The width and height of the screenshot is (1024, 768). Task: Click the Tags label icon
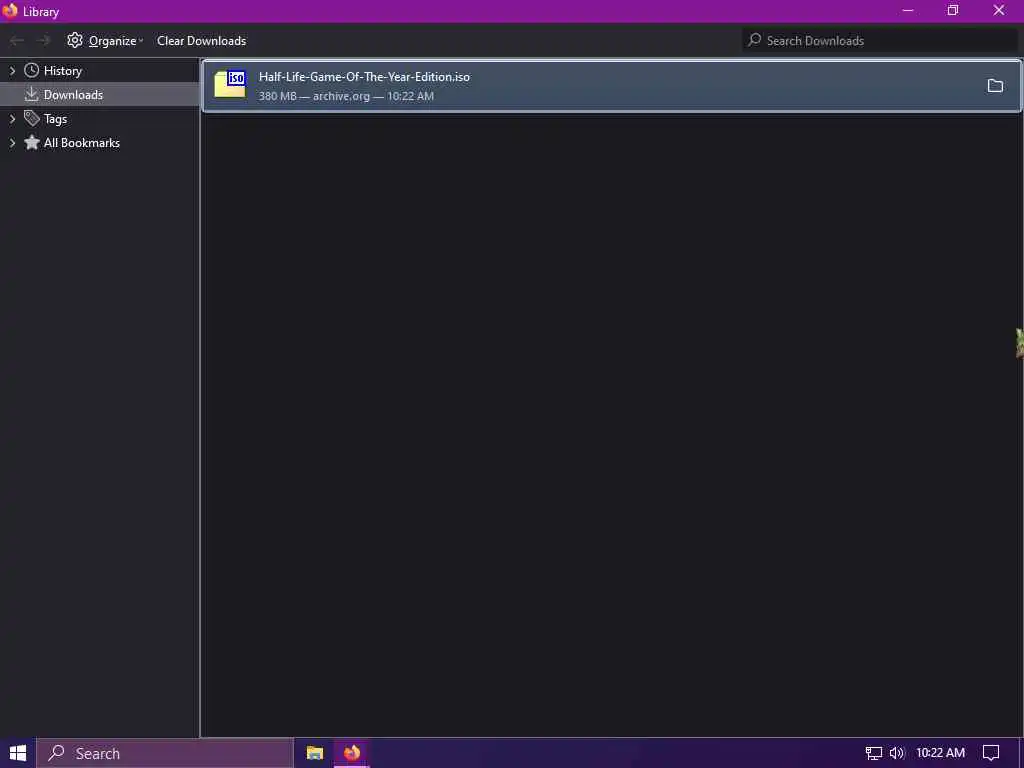pos(31,118)
